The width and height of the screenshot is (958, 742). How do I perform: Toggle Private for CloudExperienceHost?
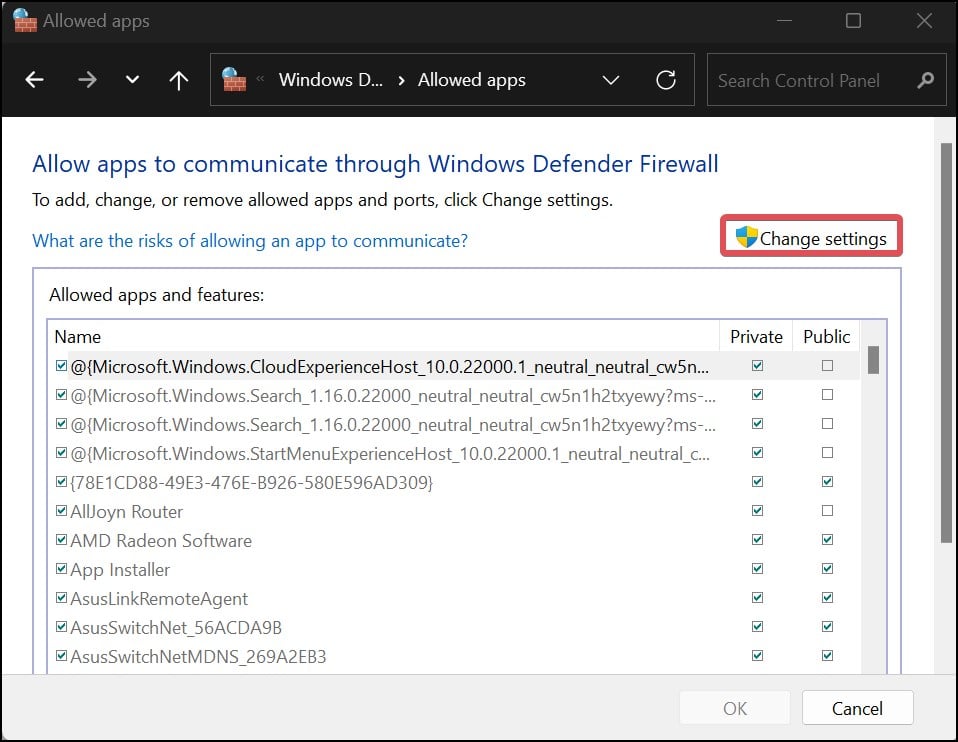(758, 365)
